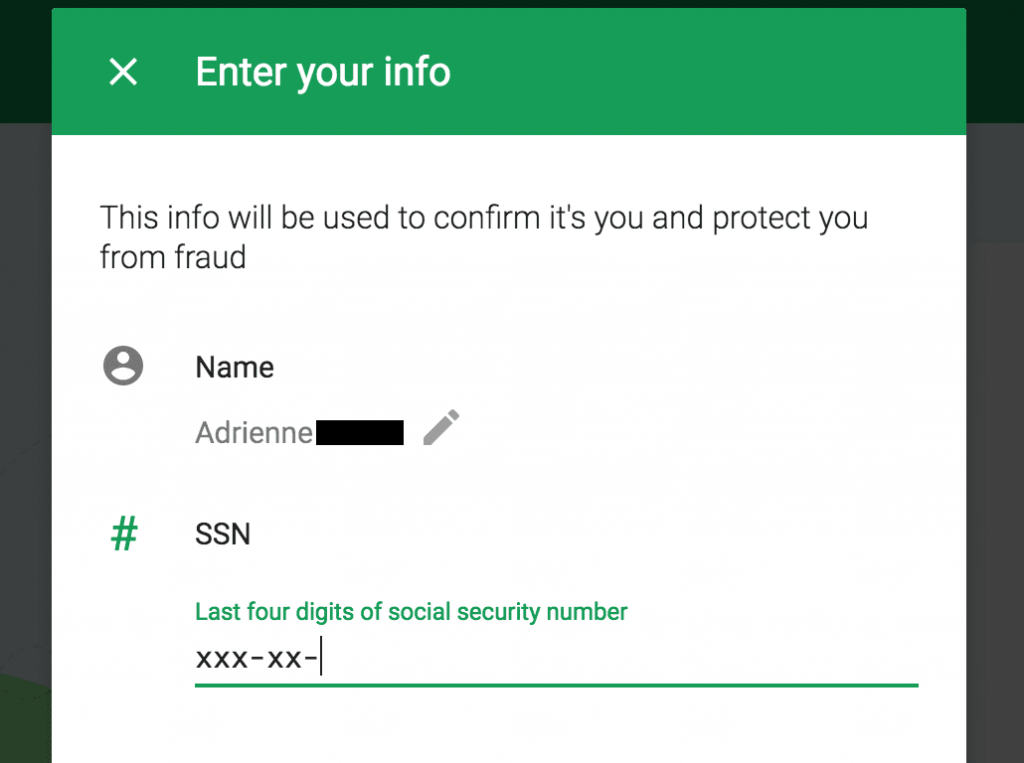Screen dimensions: 1024x763
Task: Select the name text "Adrienne"
Action: [254, 432]
